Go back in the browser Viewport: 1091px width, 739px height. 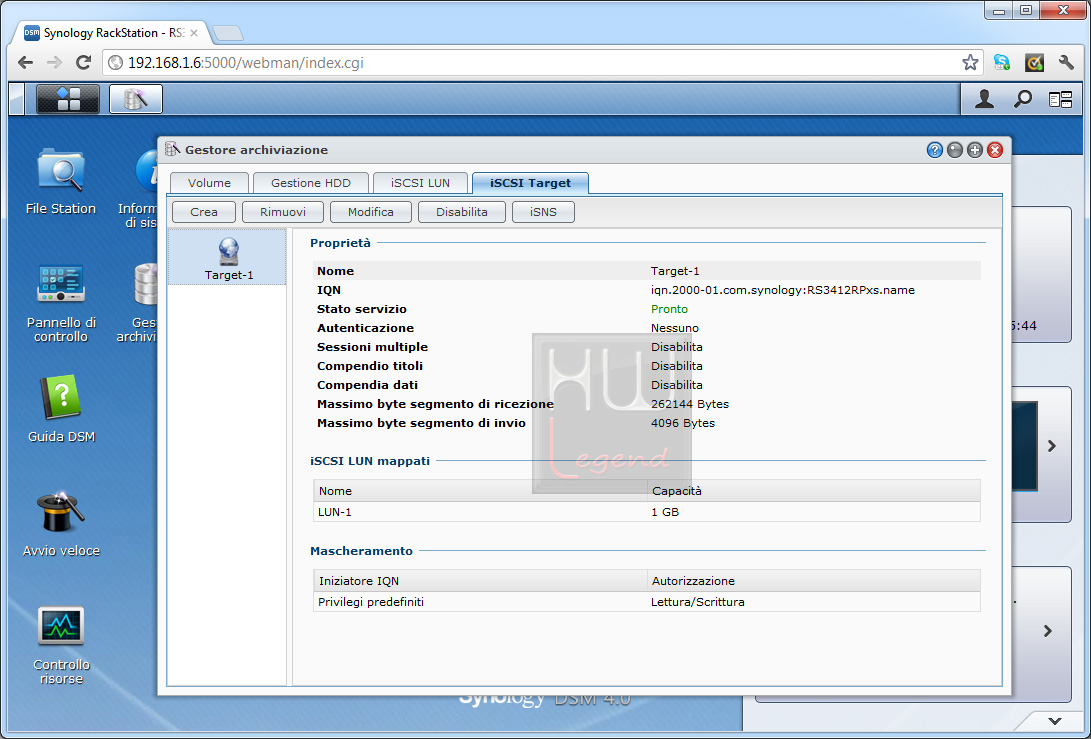(26, 63)
